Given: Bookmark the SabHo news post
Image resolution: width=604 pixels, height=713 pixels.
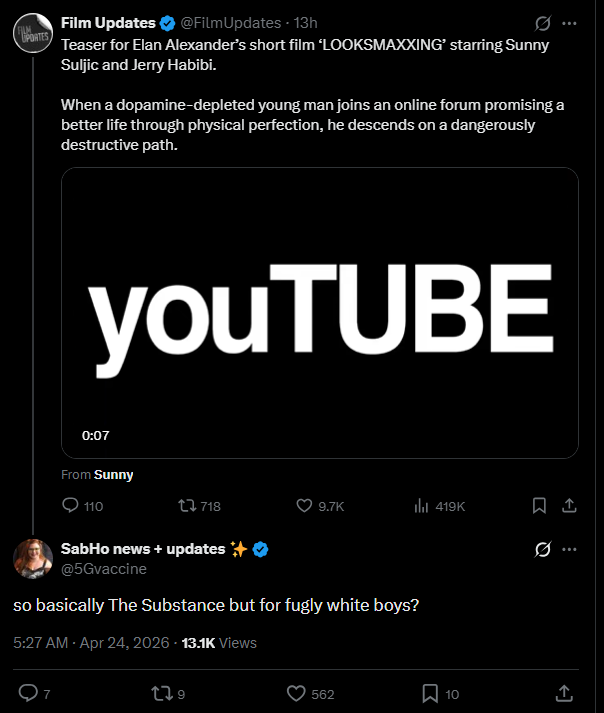Looking at the screenshot, I should tap(430, 693).
